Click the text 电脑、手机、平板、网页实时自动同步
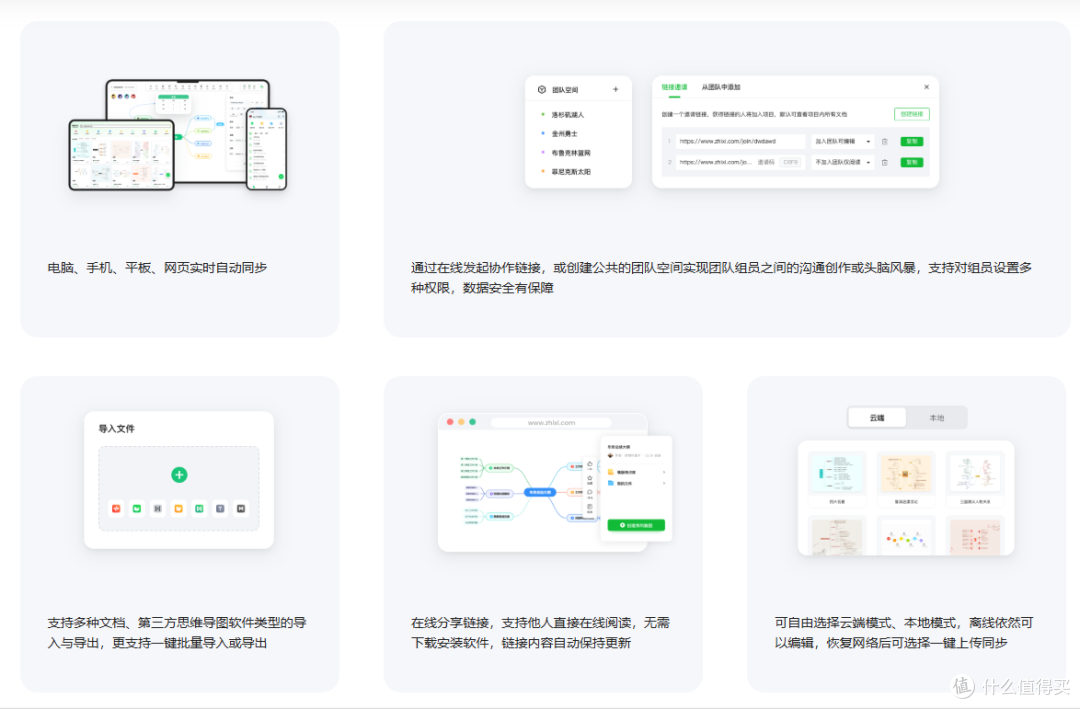The height and width of the screenshot is (709, 1080). click(157, 267)
